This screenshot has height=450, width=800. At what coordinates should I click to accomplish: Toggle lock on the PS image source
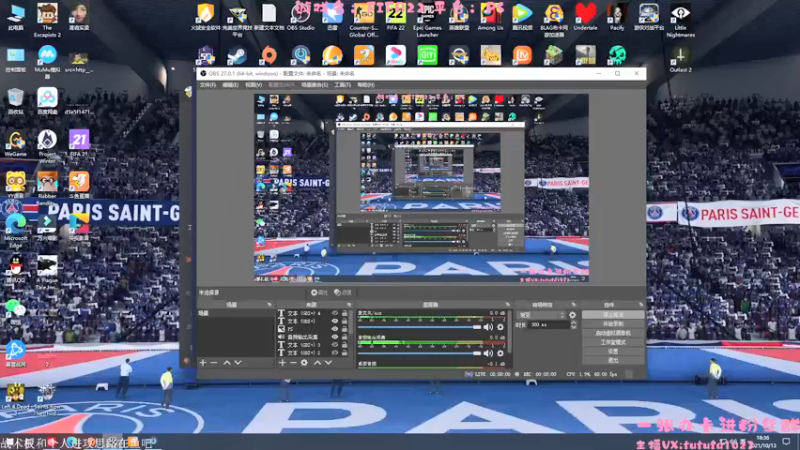(x=345, y=329)
